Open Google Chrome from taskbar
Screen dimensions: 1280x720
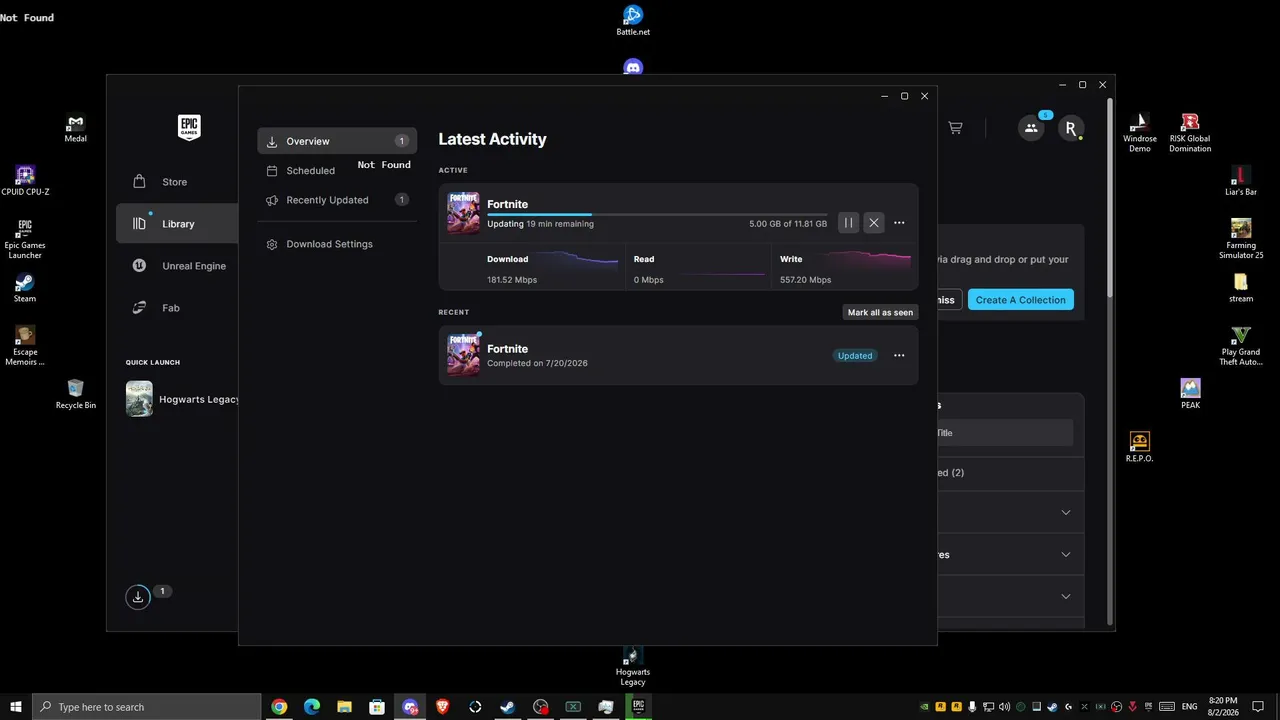(x=279, y=707)
